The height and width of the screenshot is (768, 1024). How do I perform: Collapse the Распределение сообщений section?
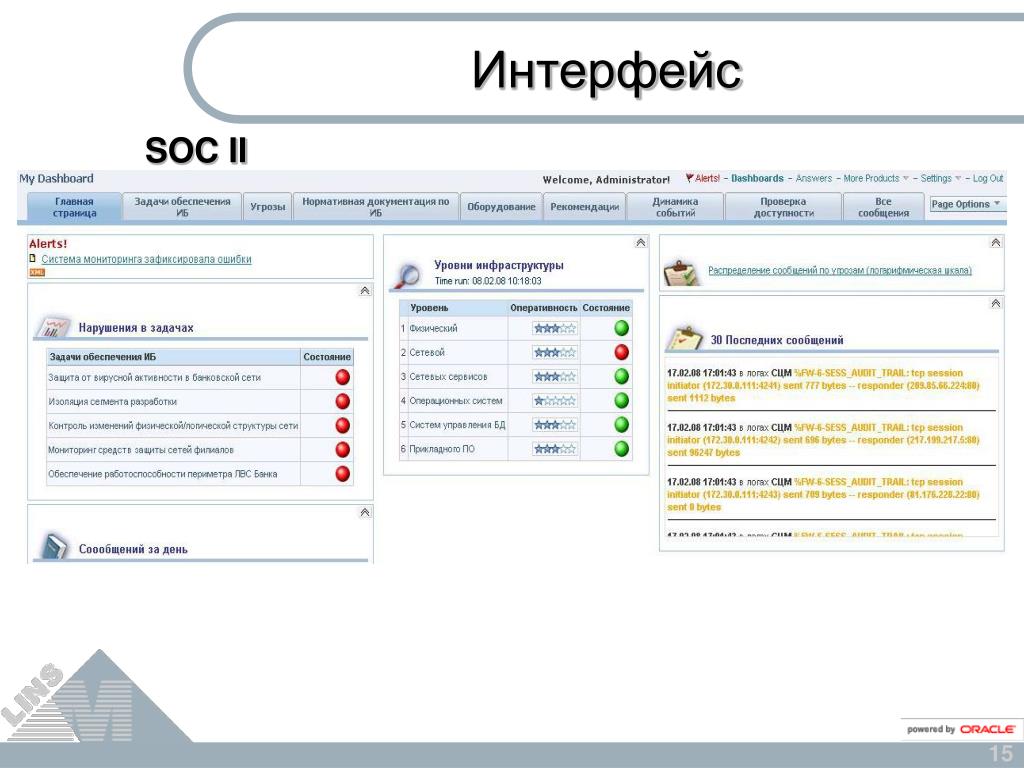point(995,242)
